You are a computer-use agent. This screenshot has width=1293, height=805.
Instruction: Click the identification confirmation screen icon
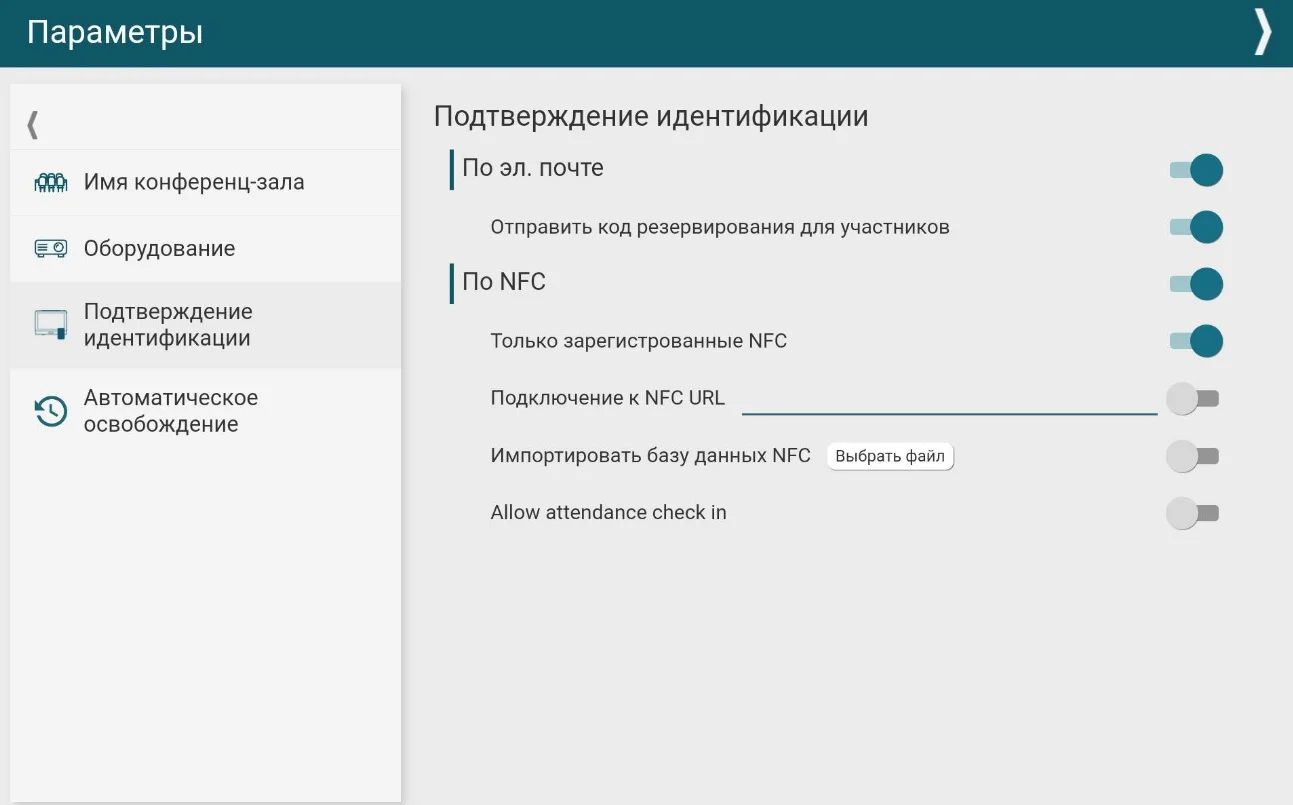click(x=50, y=324)
